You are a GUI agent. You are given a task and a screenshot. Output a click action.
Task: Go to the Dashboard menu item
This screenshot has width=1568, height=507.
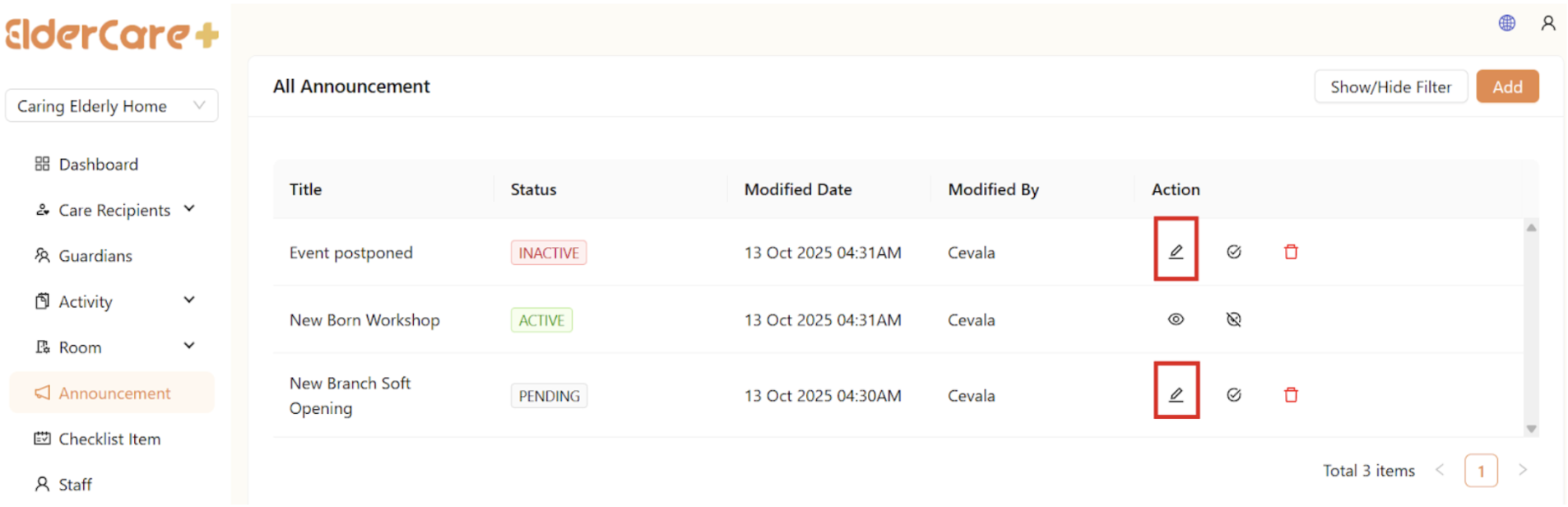(98, 165)
